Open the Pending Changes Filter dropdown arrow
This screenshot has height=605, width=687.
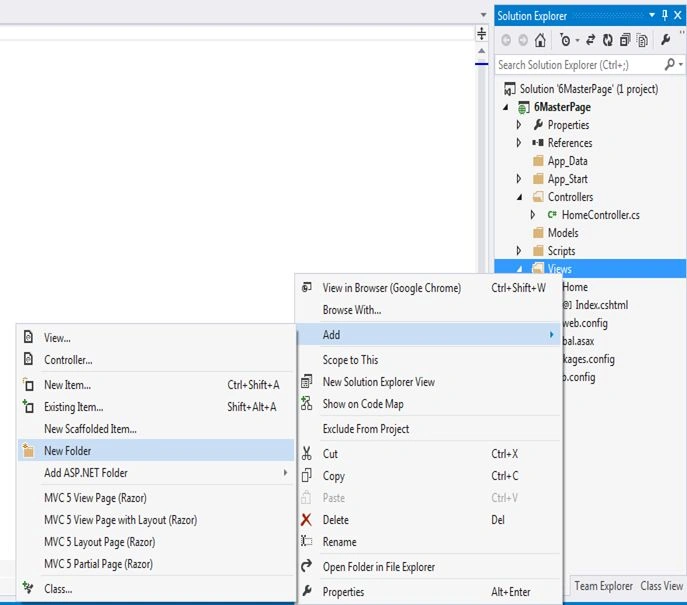(x=577, y=41)
